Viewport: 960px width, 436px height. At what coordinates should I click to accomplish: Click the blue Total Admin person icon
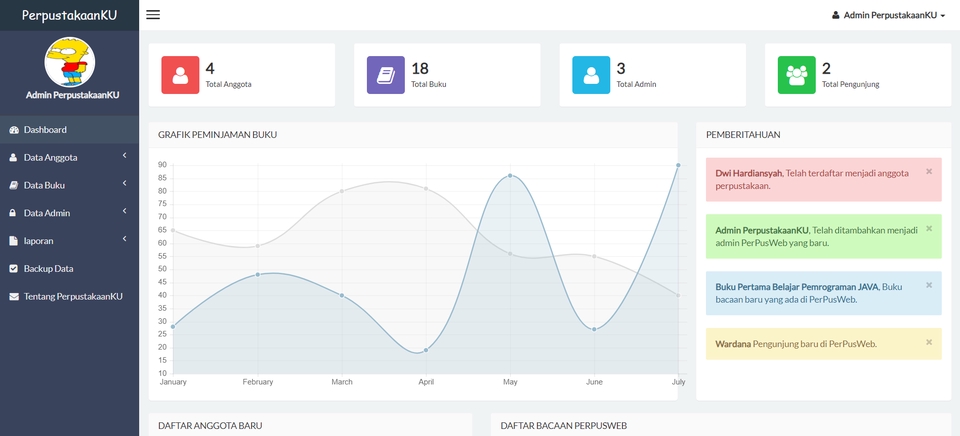coord(591,75)
